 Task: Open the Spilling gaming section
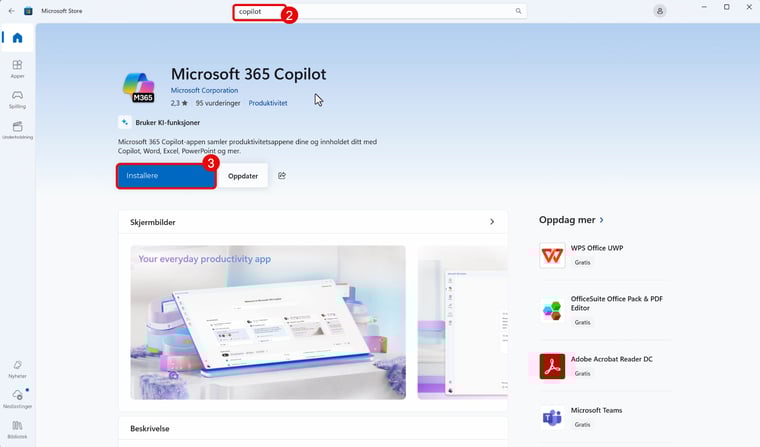17,99
